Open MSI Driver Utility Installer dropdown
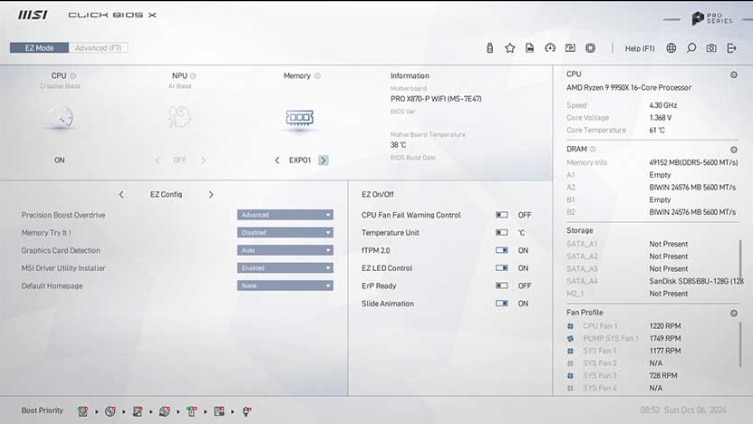The height and width of the screenshot is (424, 753). pyautogui.click(x=285, y=268)
